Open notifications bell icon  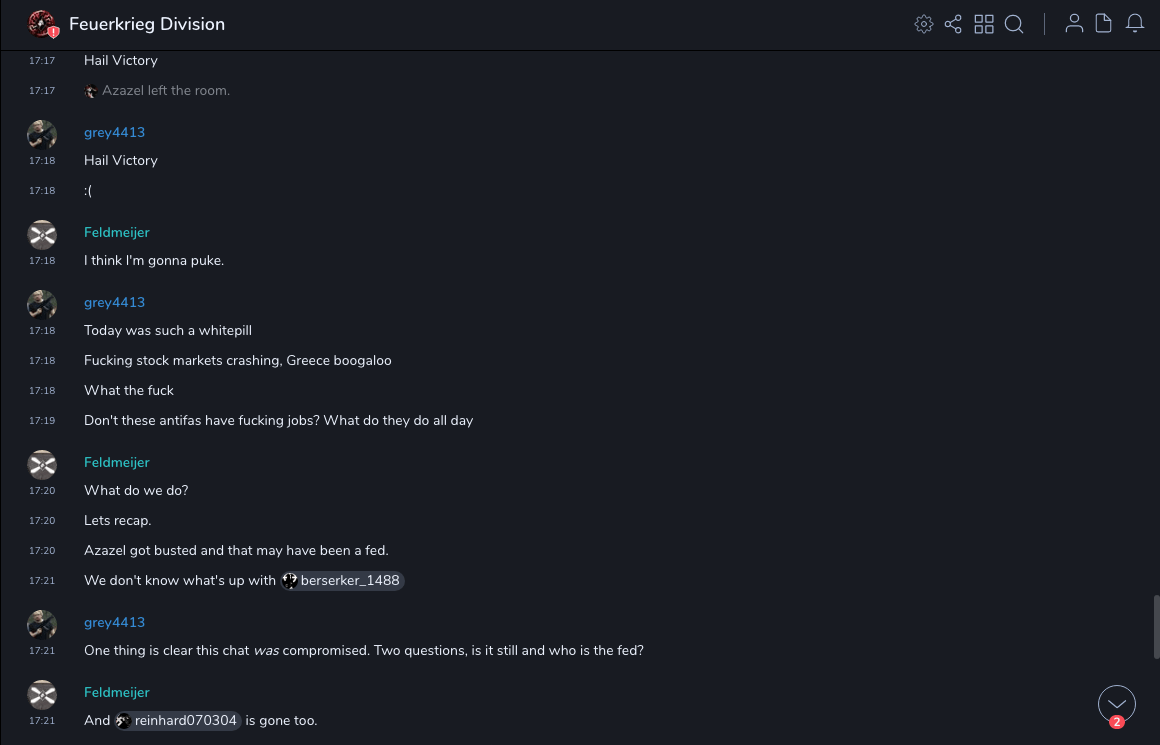tap(1135, 24)
